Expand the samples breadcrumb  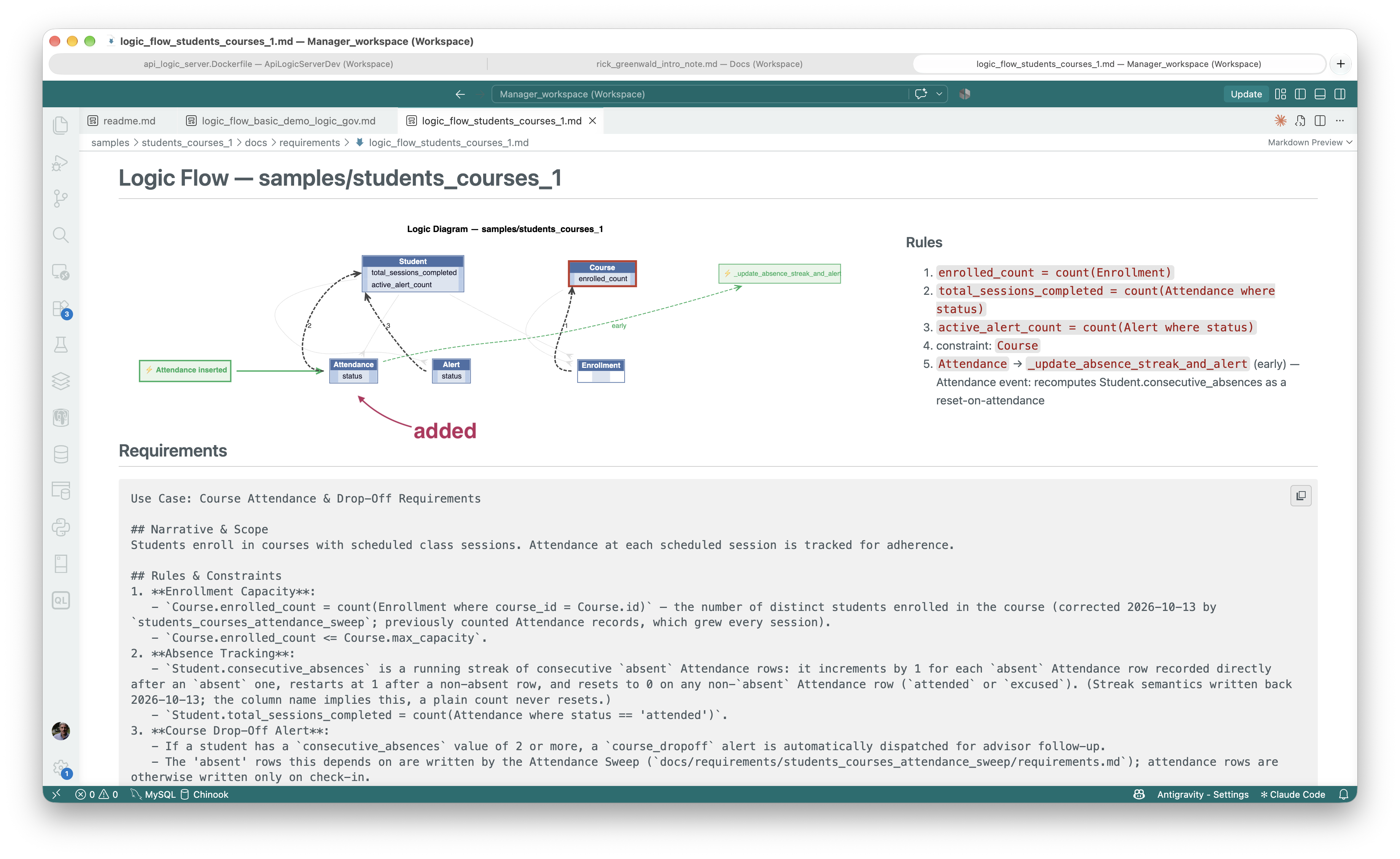coord(110,143)
